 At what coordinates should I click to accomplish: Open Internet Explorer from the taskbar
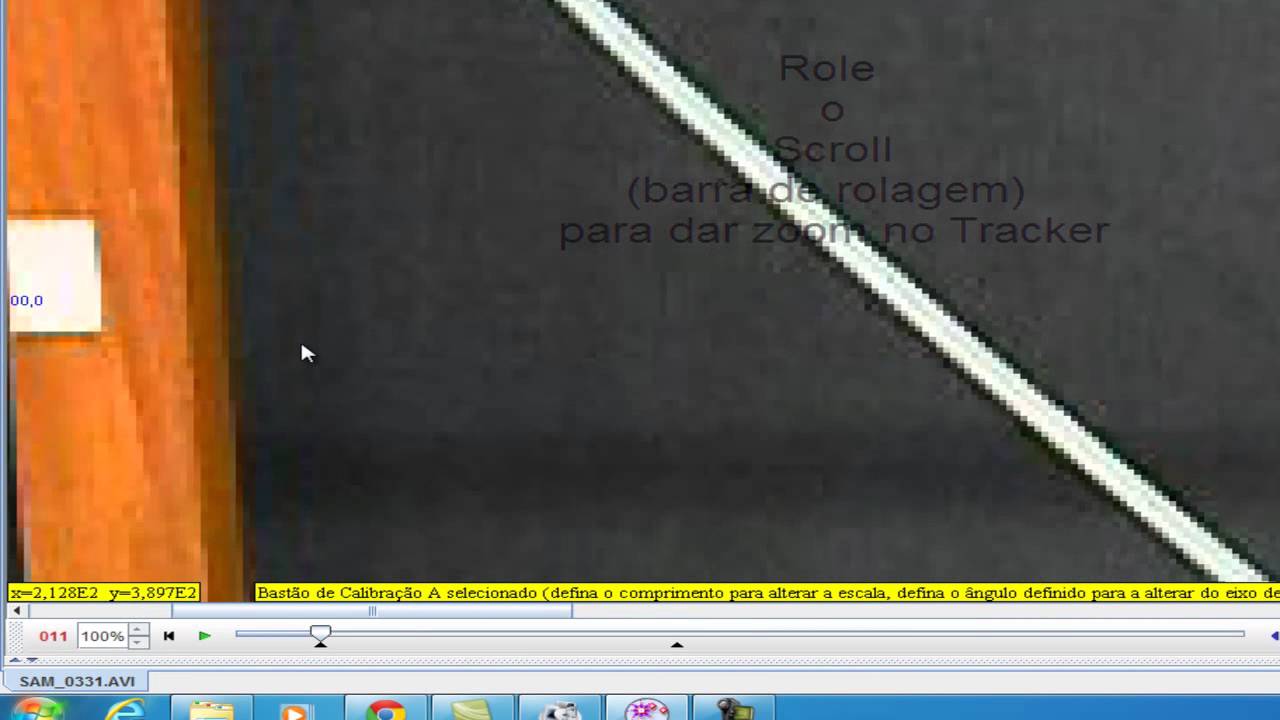[x=125, y=710]
